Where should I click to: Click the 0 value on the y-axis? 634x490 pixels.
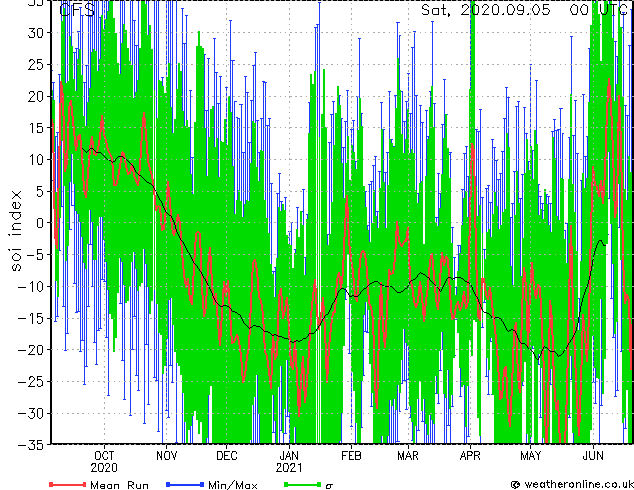click(41, 223)
